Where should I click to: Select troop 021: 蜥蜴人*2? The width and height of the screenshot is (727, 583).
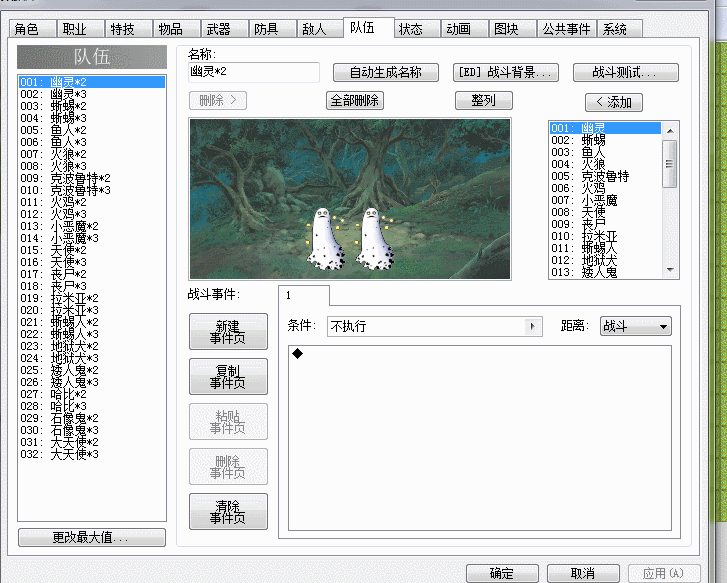[92, 322]
